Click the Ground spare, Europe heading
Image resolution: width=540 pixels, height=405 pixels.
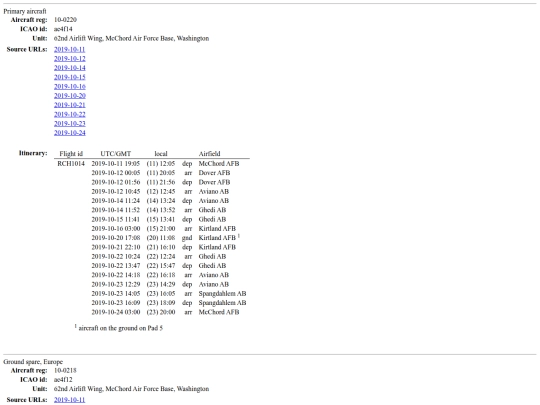pyautogui.click(x=33, y=362)
